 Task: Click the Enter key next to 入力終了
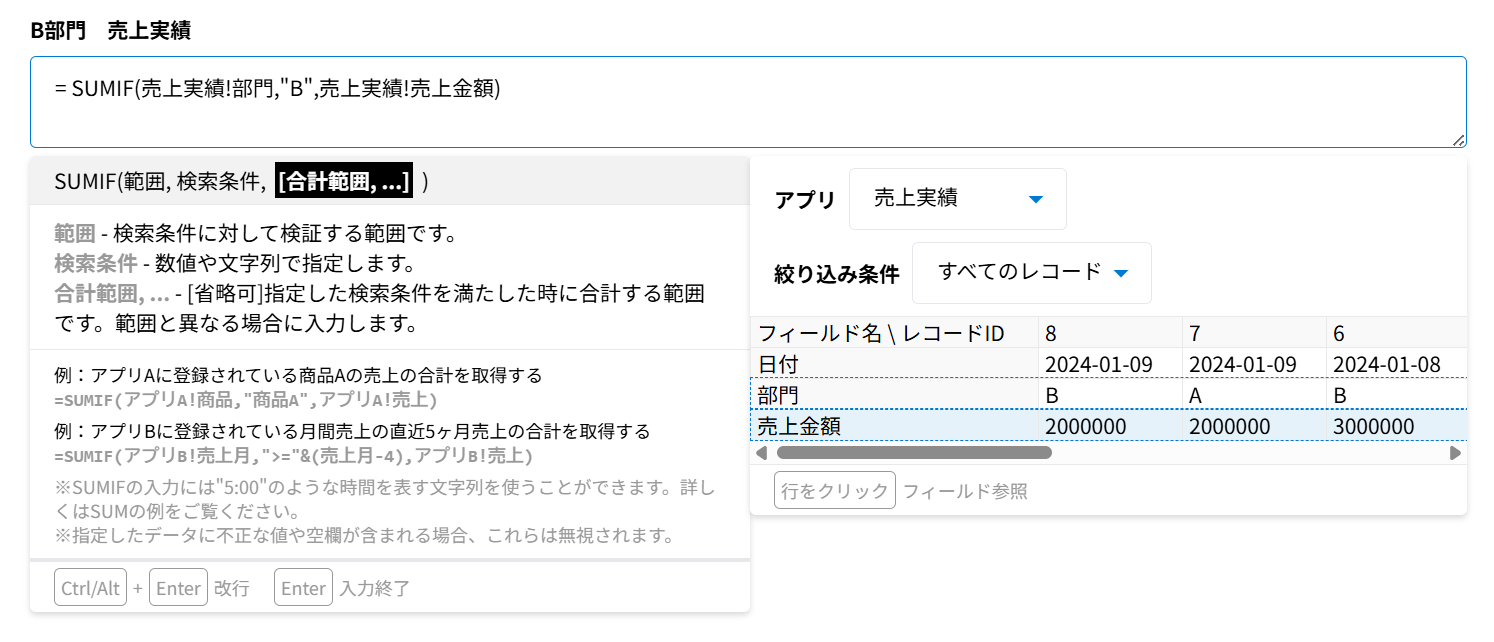[x=303, y=588]
